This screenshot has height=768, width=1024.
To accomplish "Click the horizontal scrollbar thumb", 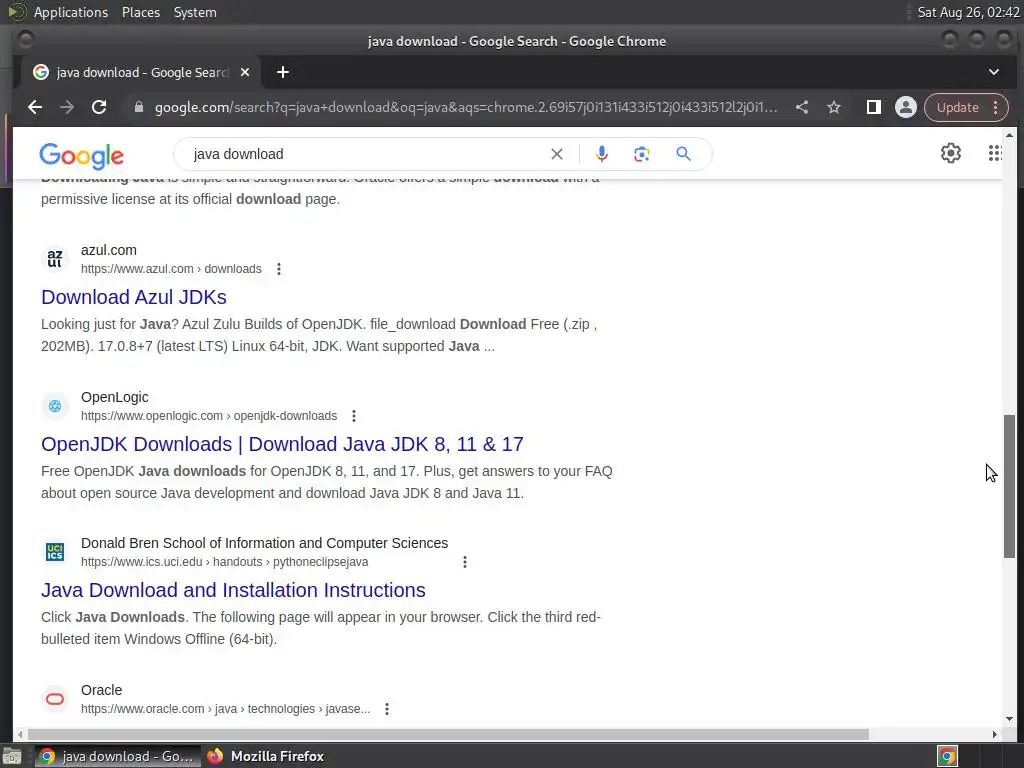I will click(x=447, y=735).
